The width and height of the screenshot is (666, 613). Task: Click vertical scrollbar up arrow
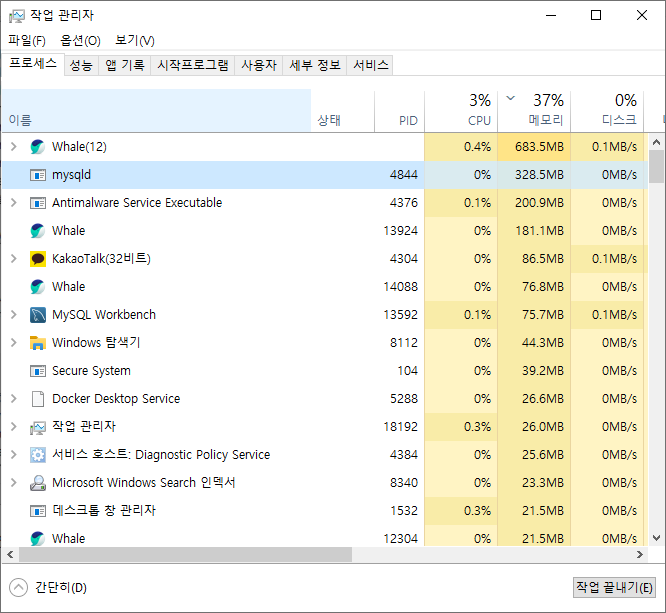coord(656,142)
